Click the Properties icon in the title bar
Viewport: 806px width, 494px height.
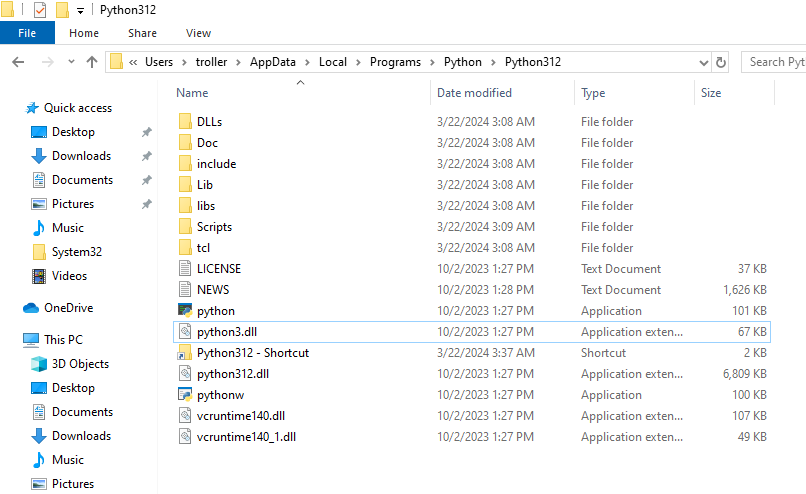tap(39, 10)
